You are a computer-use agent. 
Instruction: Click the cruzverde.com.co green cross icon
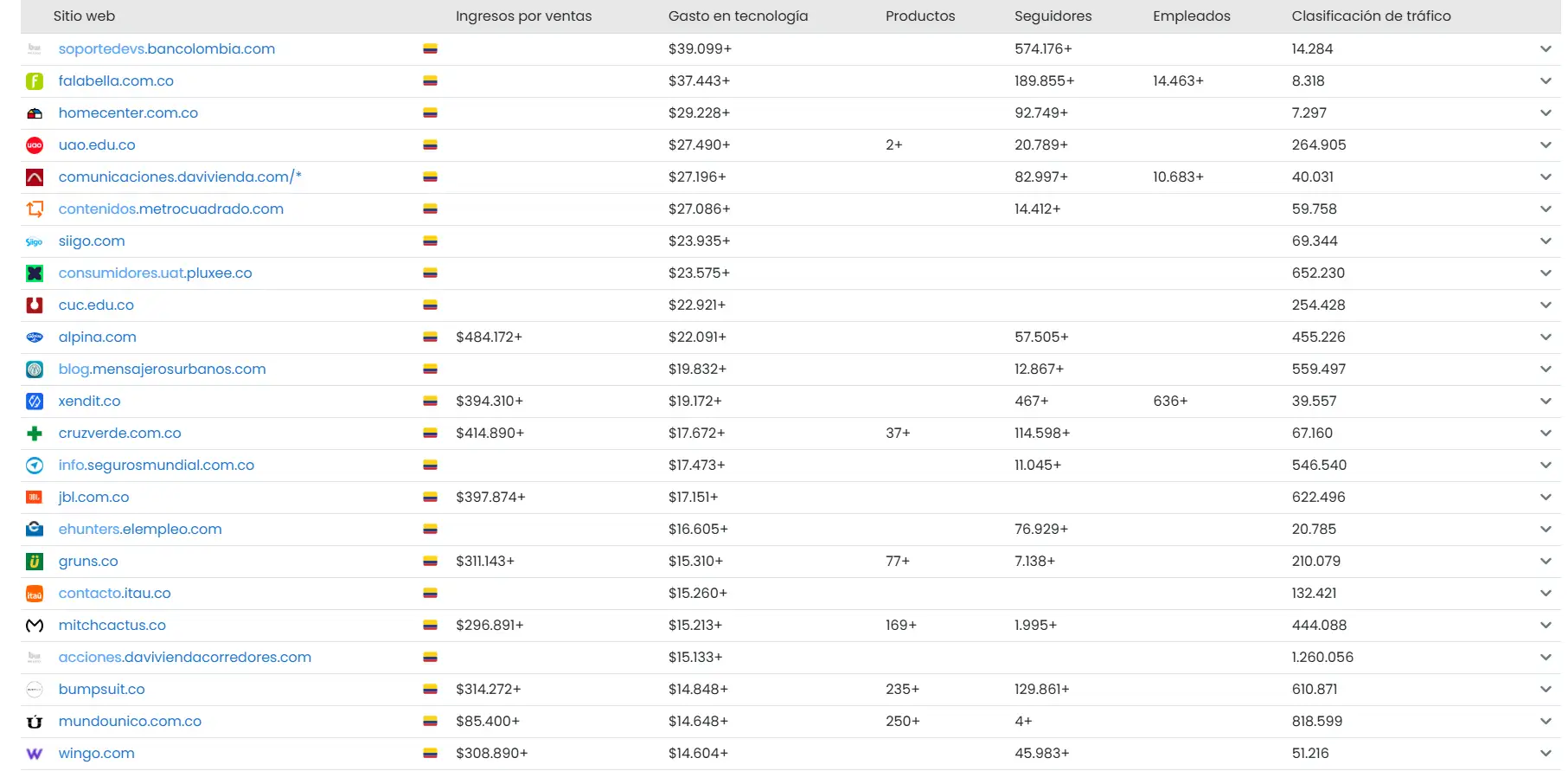35,434
